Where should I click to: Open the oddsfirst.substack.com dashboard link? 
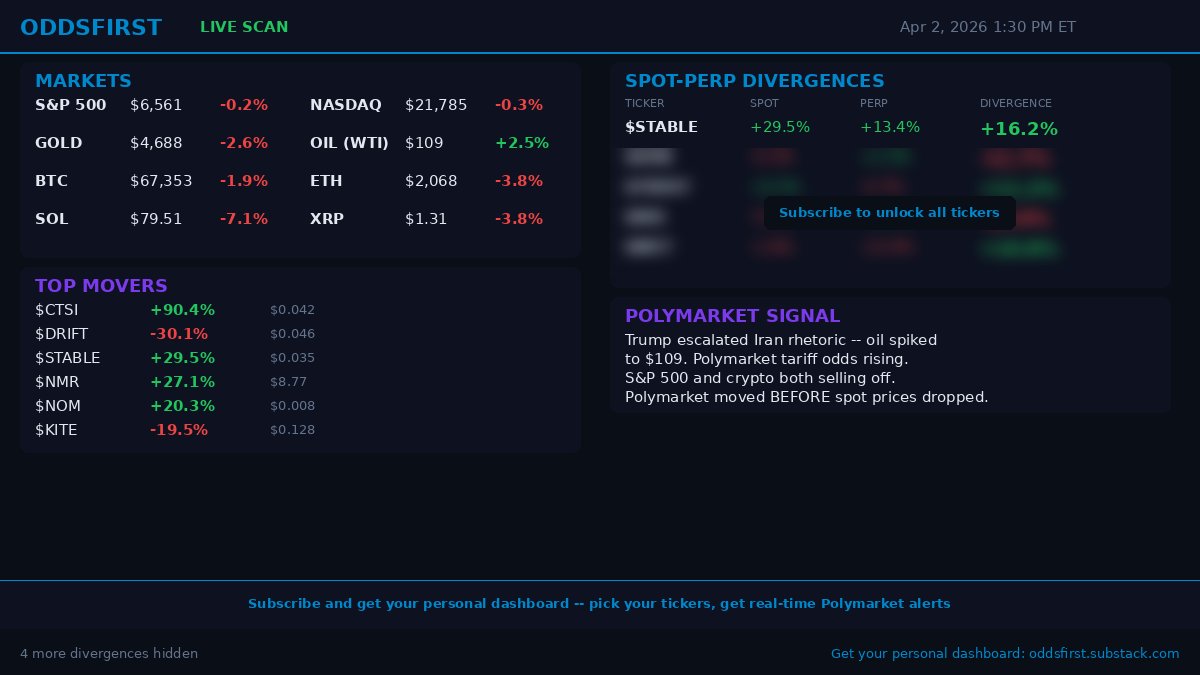coord(1005,654)
